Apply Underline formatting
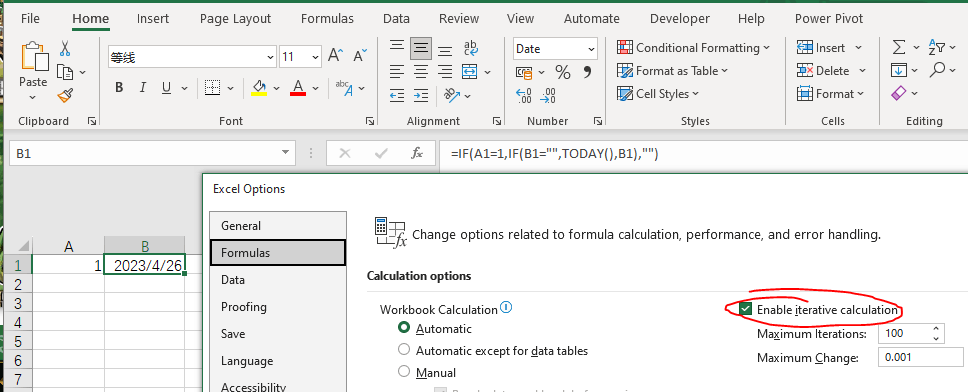The width and height of the screenshot is (968, 392). point(166,88)
